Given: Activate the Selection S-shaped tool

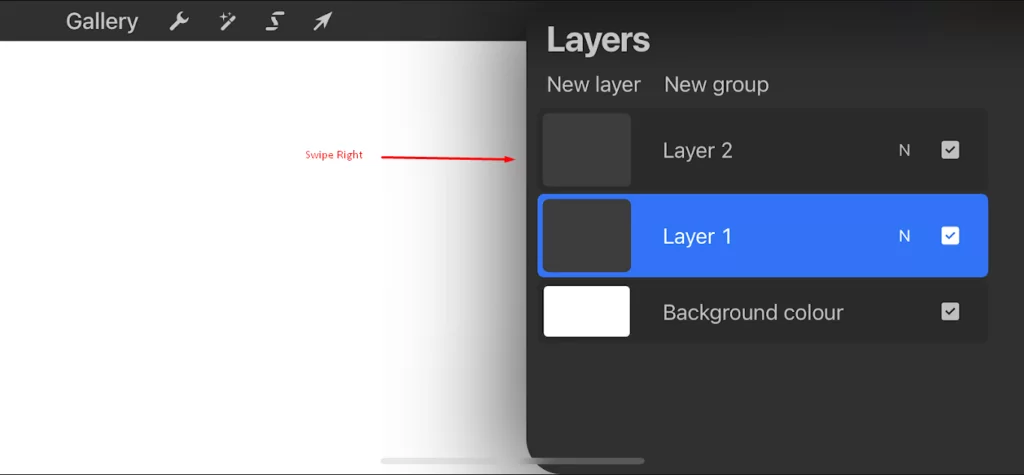Looking at the screenshot, I should (274, 22).
